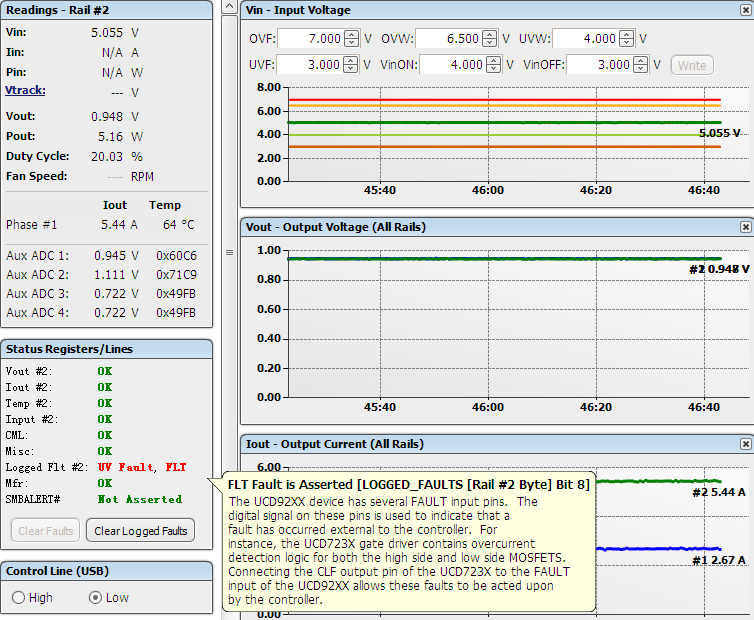
Task: Click the UV Fault logged status
Action: pos(126,467)
